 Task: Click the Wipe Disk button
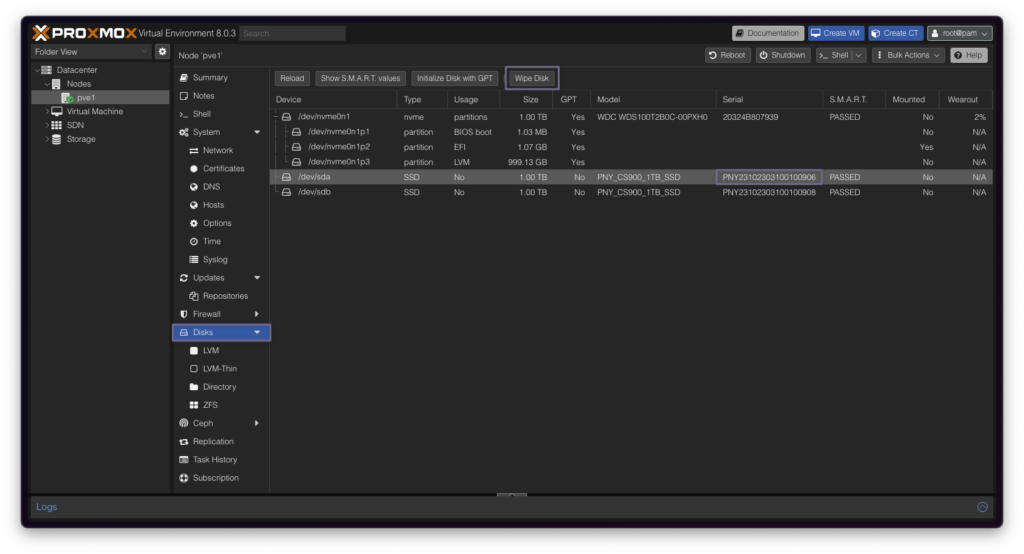click(532, 78)
